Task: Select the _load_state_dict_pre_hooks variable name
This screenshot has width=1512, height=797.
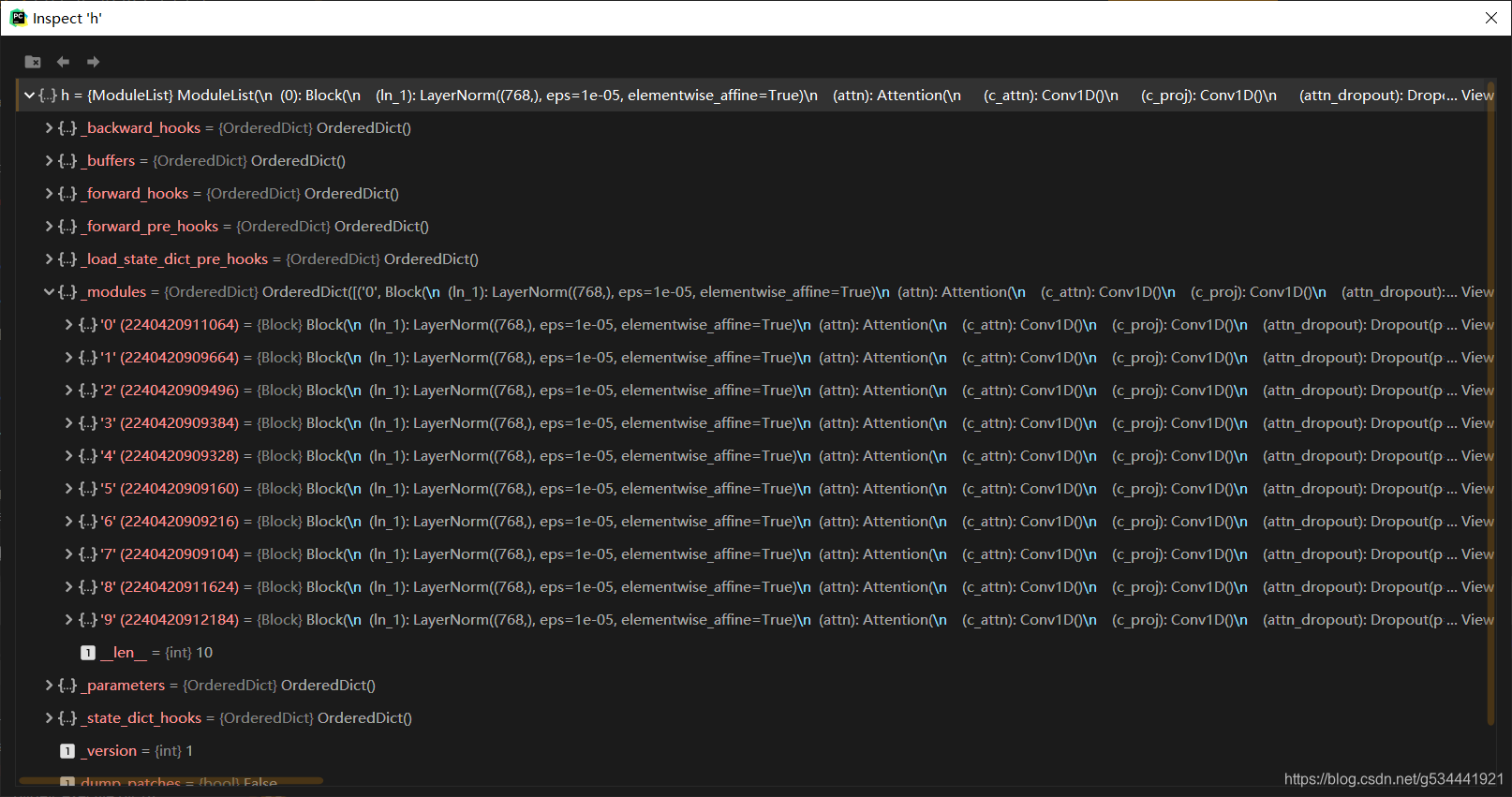Action: tap(174, 259)
